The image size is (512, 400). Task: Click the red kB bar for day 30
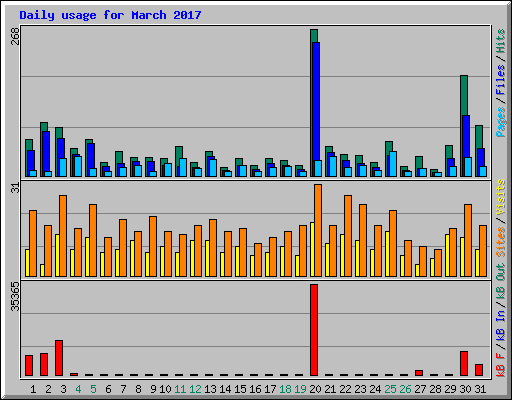pyautogui.click(x=464, y=363)
